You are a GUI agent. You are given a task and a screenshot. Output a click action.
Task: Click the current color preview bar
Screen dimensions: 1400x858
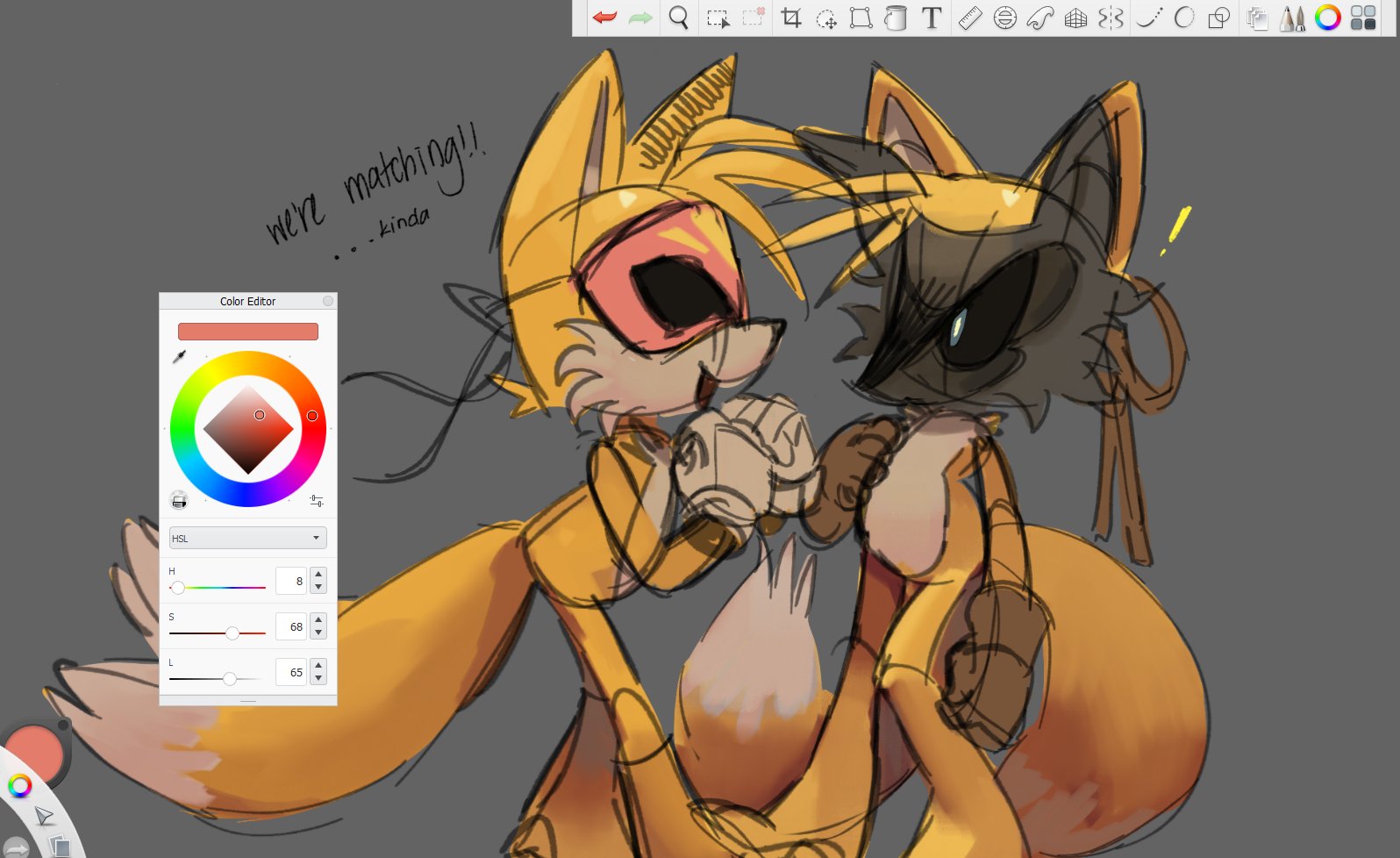click(x=248, y=332)
